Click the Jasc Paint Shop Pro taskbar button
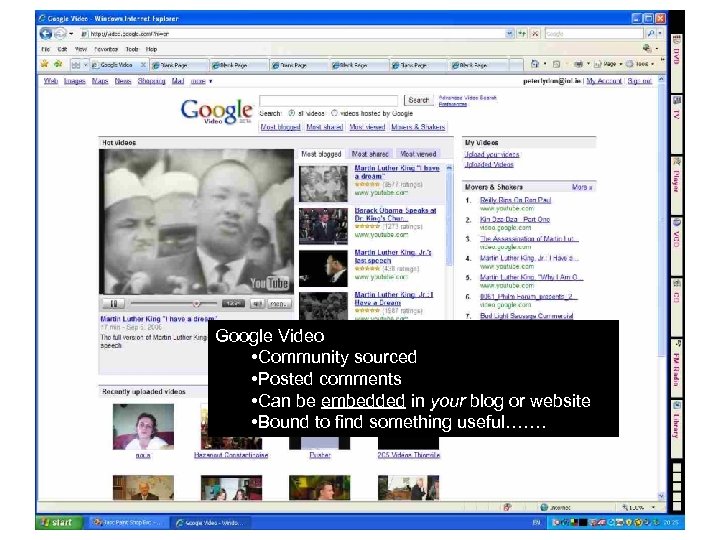Screen dimensions: 720x540 tap(128, 523)
